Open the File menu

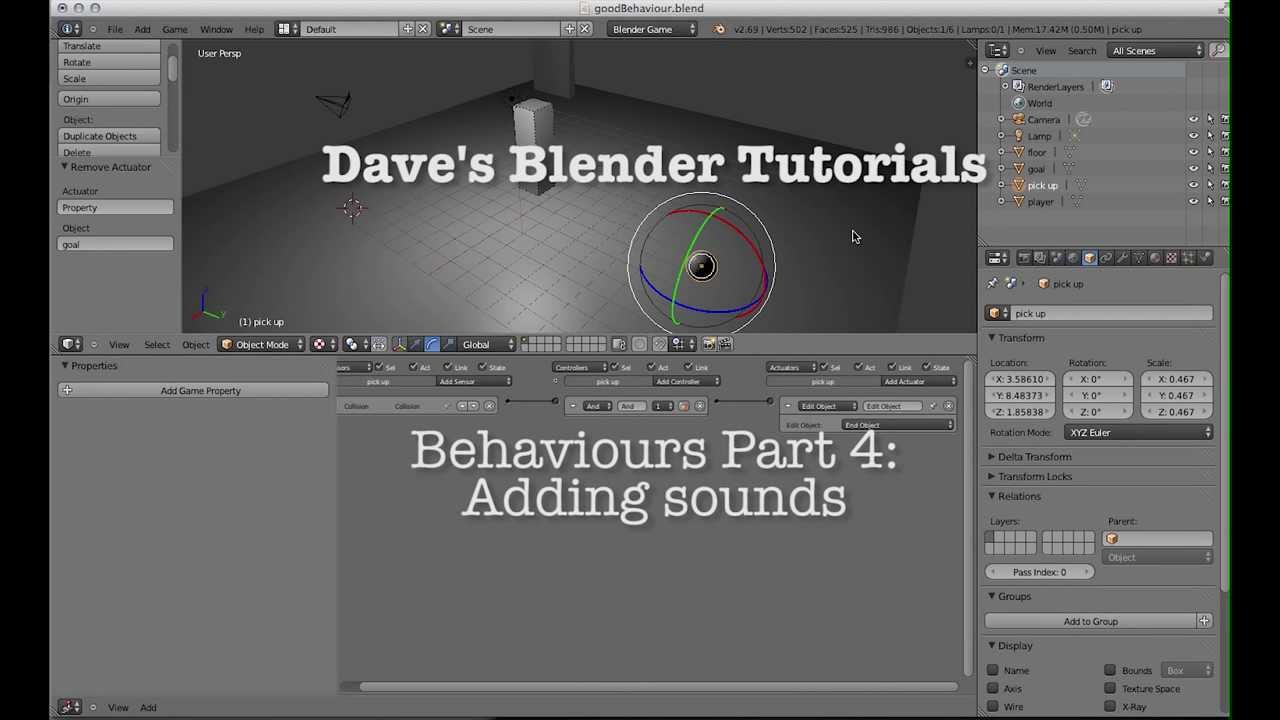click(115, 29)
